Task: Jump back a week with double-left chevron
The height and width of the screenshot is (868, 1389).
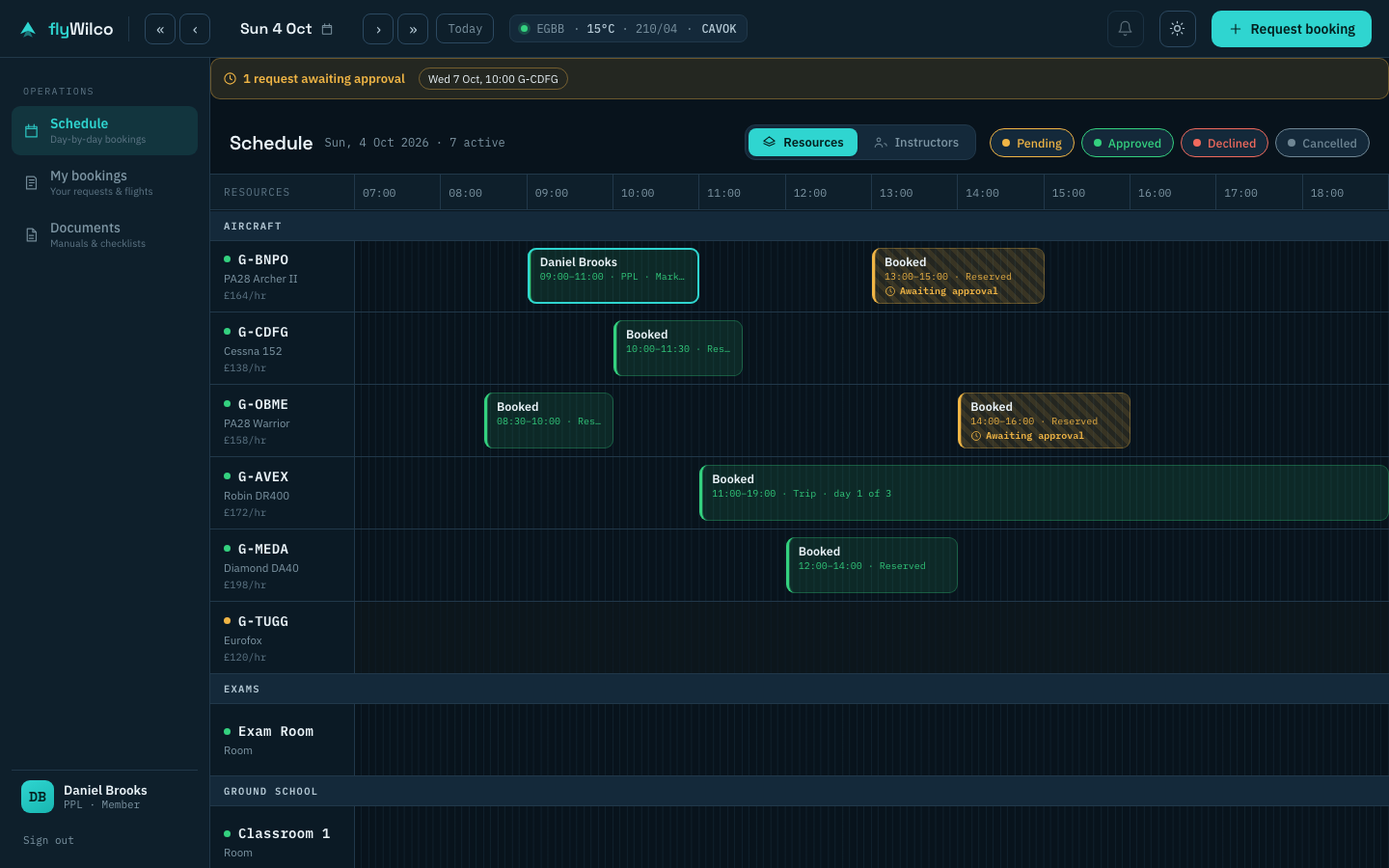Action: click(160, 29)
